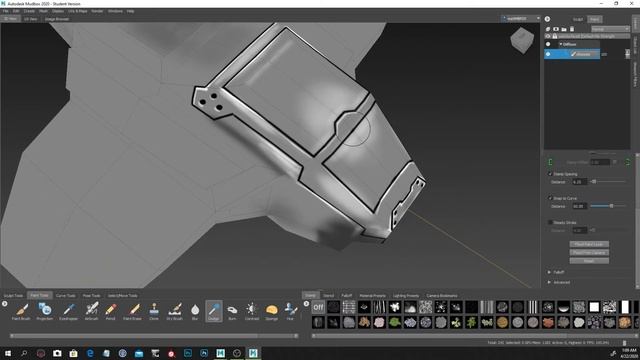Activate the Clone stamp tool
640x360 pixels.
154,311
